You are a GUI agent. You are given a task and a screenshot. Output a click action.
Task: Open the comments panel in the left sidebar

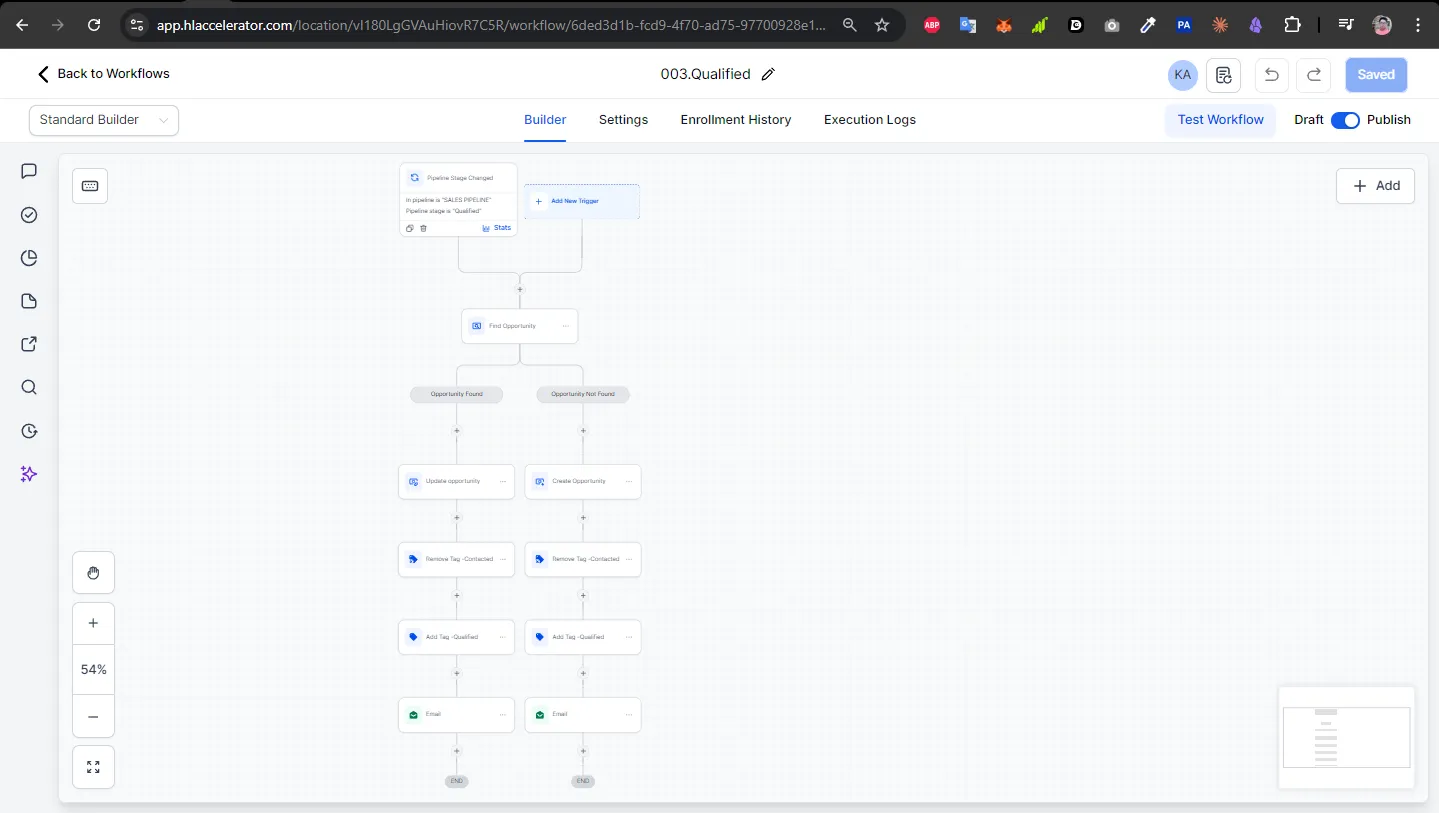tap(28, 171)
